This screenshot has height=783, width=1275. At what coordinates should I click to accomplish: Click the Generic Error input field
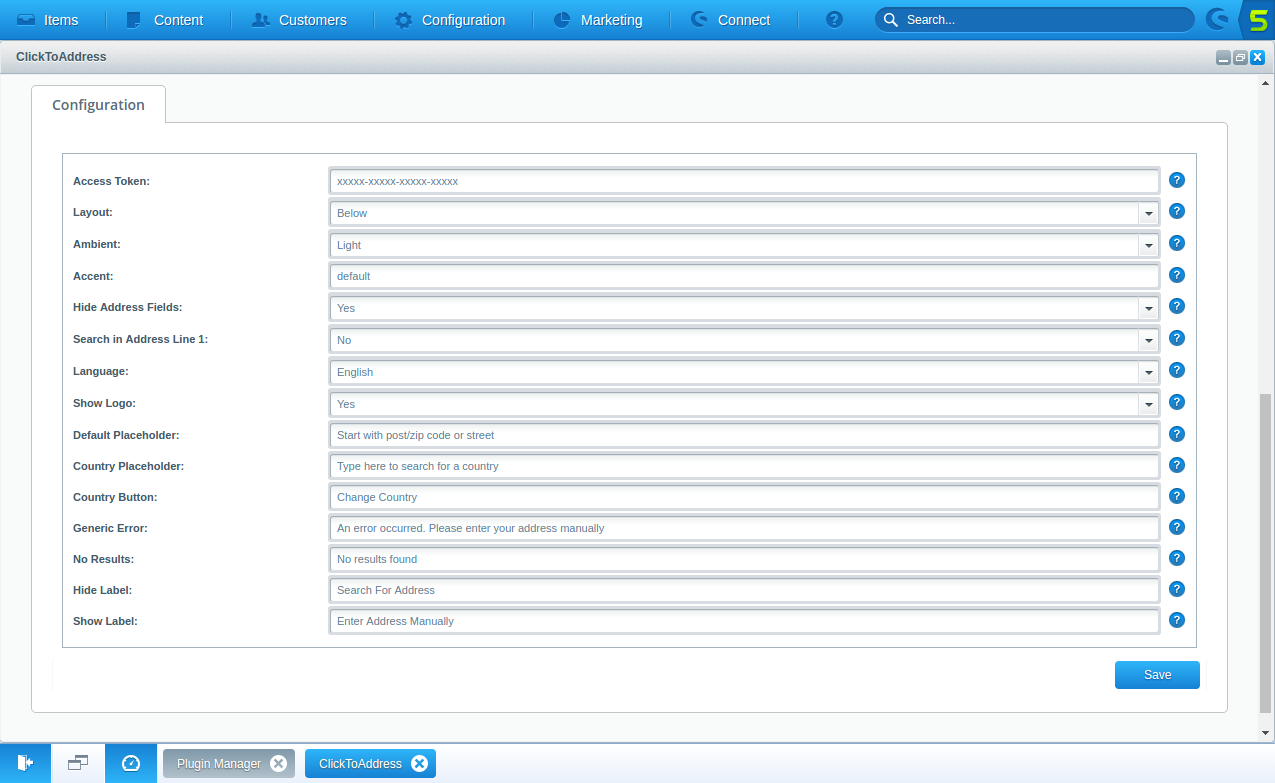(744, 528)
